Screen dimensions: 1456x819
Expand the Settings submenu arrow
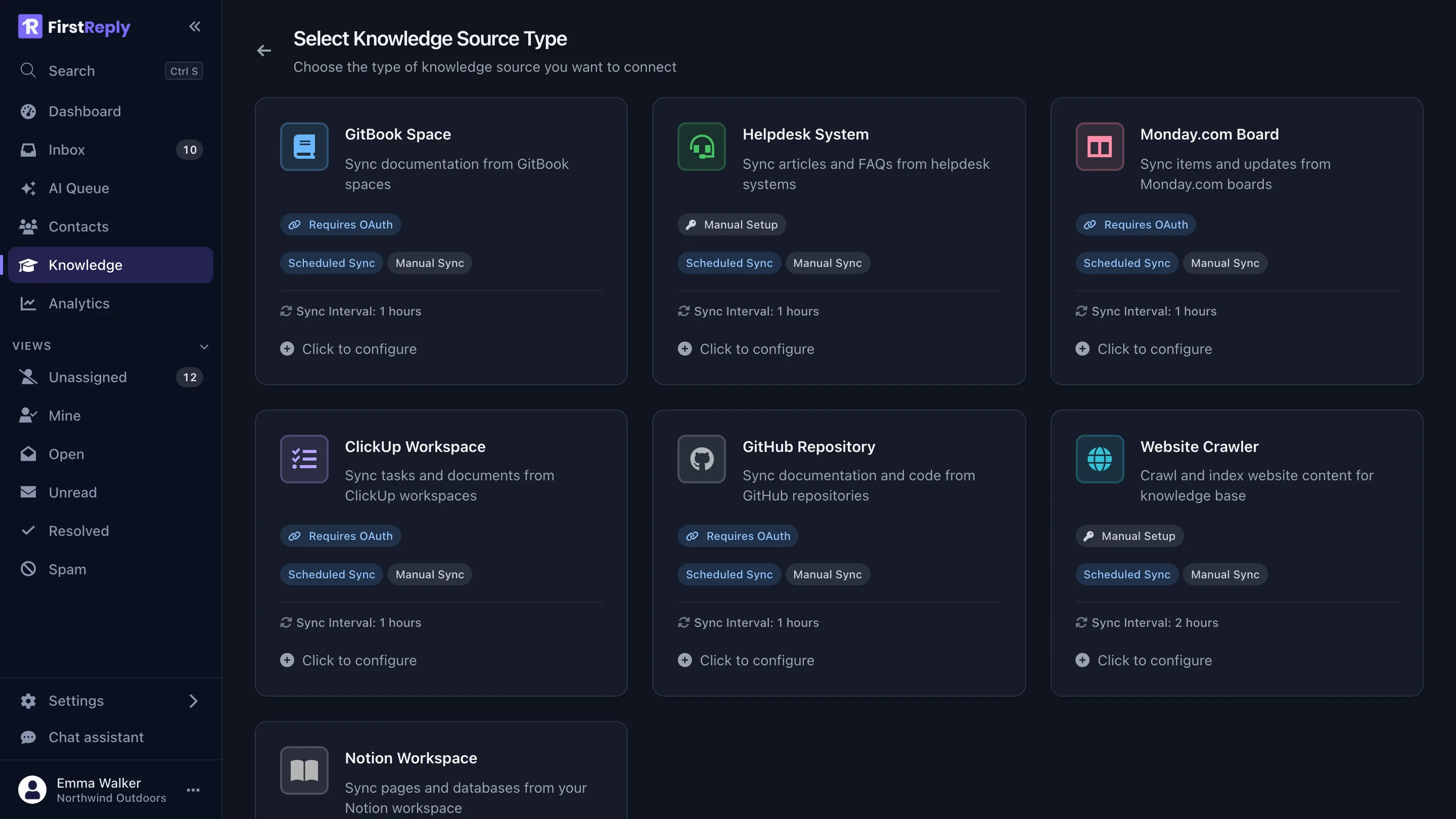193,701
